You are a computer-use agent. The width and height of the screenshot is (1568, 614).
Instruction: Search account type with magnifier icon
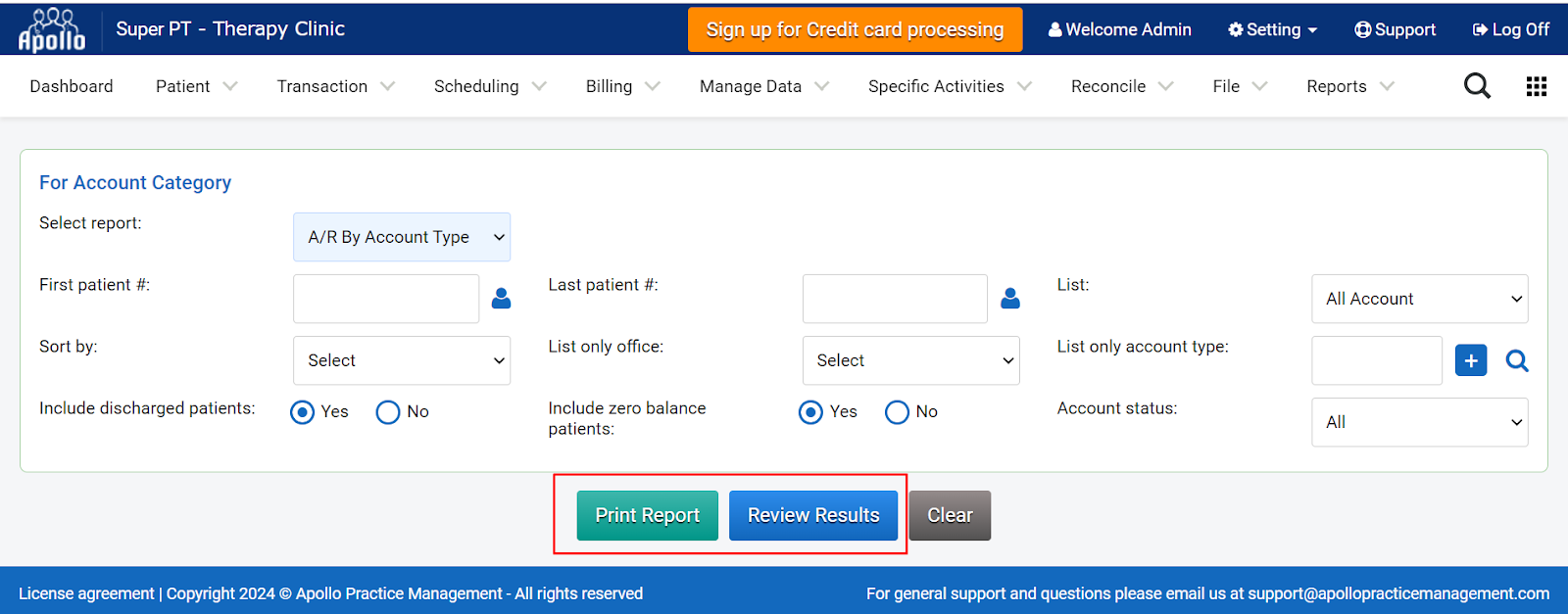(x=1517, y=360)
